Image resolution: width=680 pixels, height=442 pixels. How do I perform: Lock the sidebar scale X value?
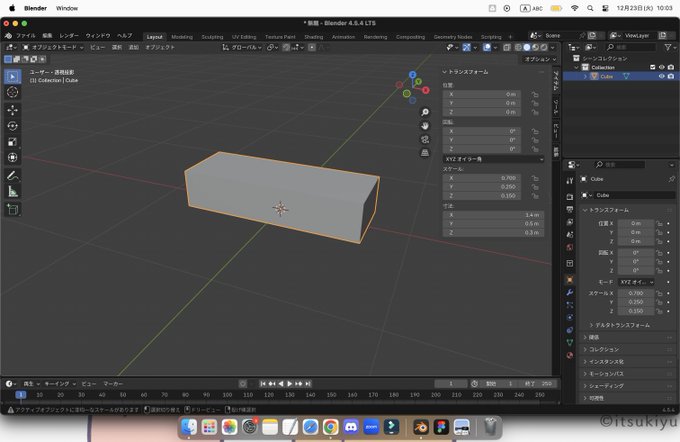(x=535, y=178)
